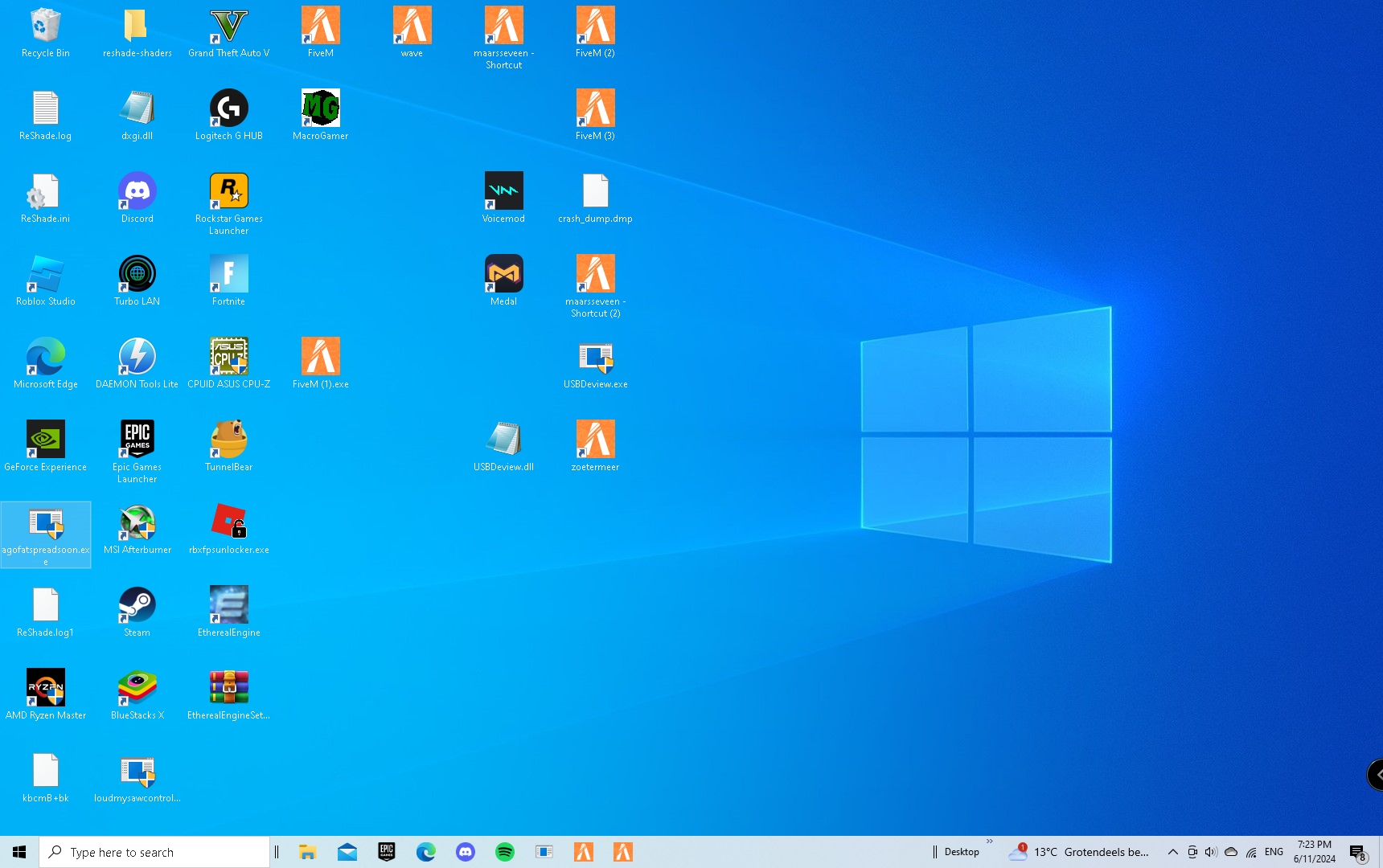This screenshot has width=1383, height=868.
Task: Select the Fortnite shortcut
Action: click(229, 280)
